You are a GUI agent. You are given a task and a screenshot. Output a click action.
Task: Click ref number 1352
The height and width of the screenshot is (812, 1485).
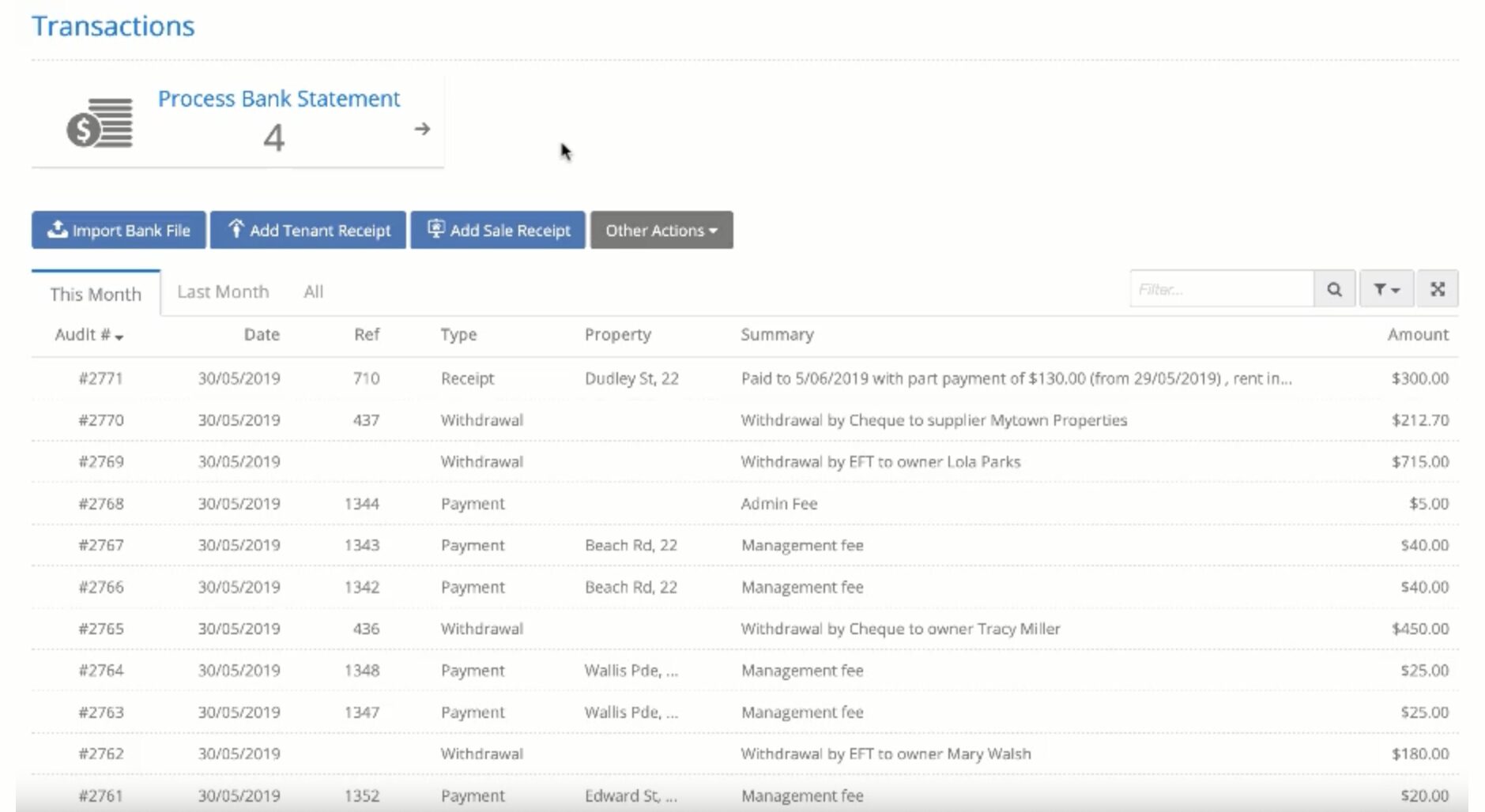362,795
